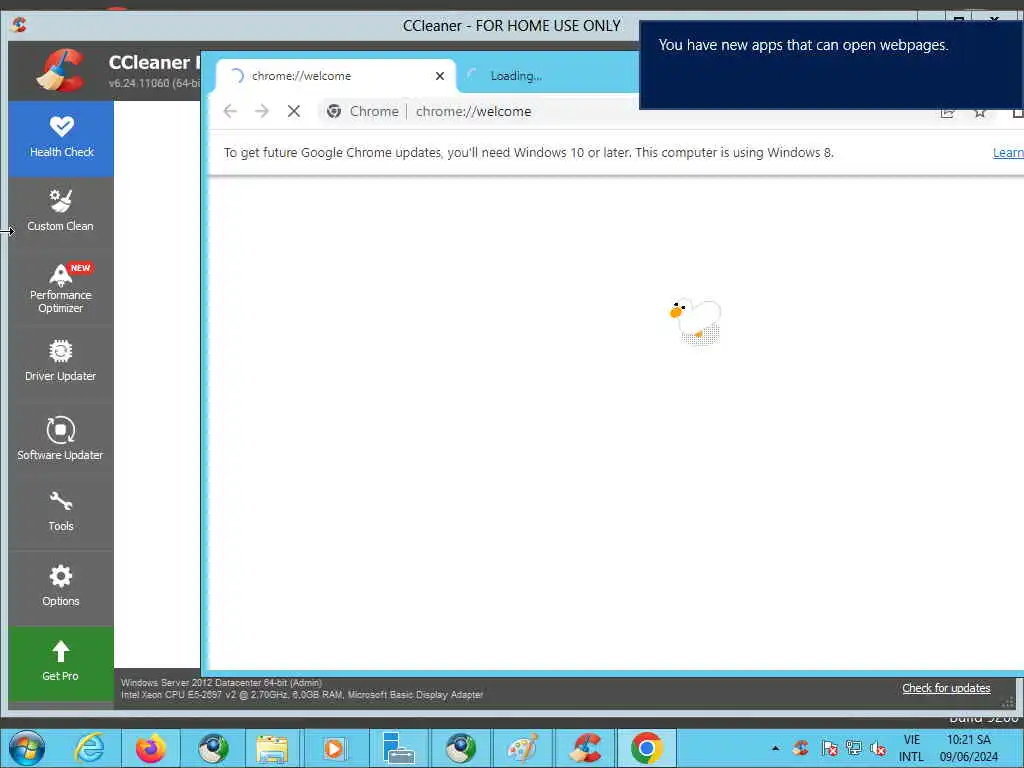Screen dimensions: 1024x768
Task: Click Check for updates link
Action: pyautogui.click(x=946, y=688)
